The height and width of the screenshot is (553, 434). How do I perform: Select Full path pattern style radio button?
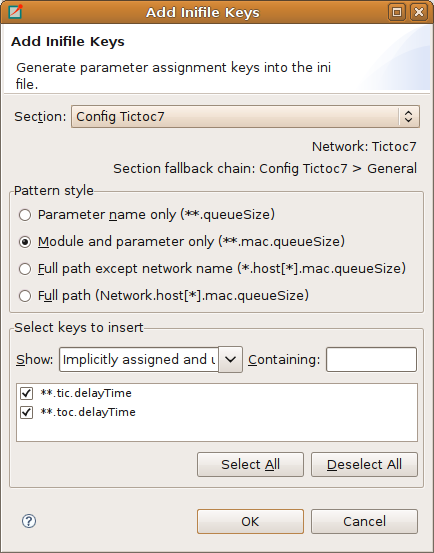25,296
